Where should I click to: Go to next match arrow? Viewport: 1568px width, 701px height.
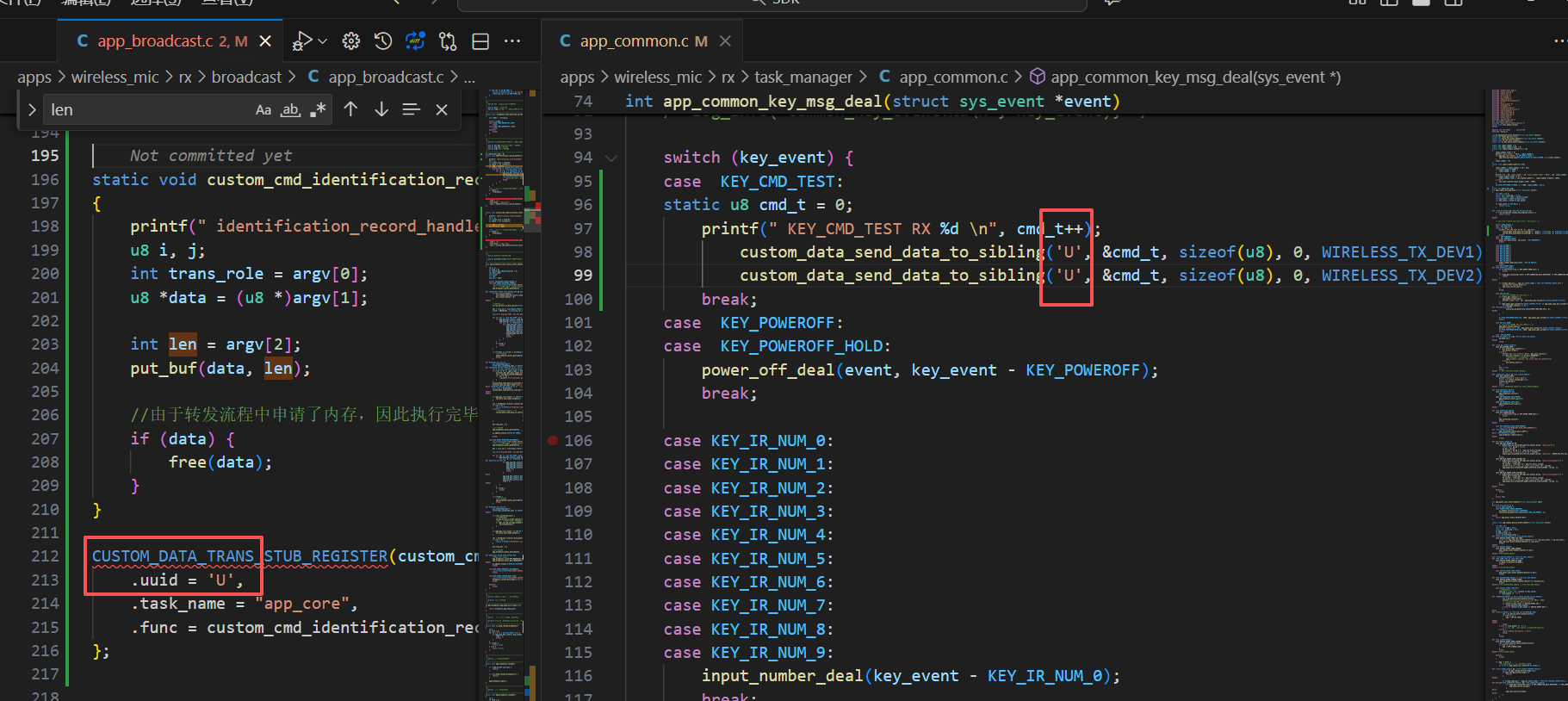coord(381,109)
